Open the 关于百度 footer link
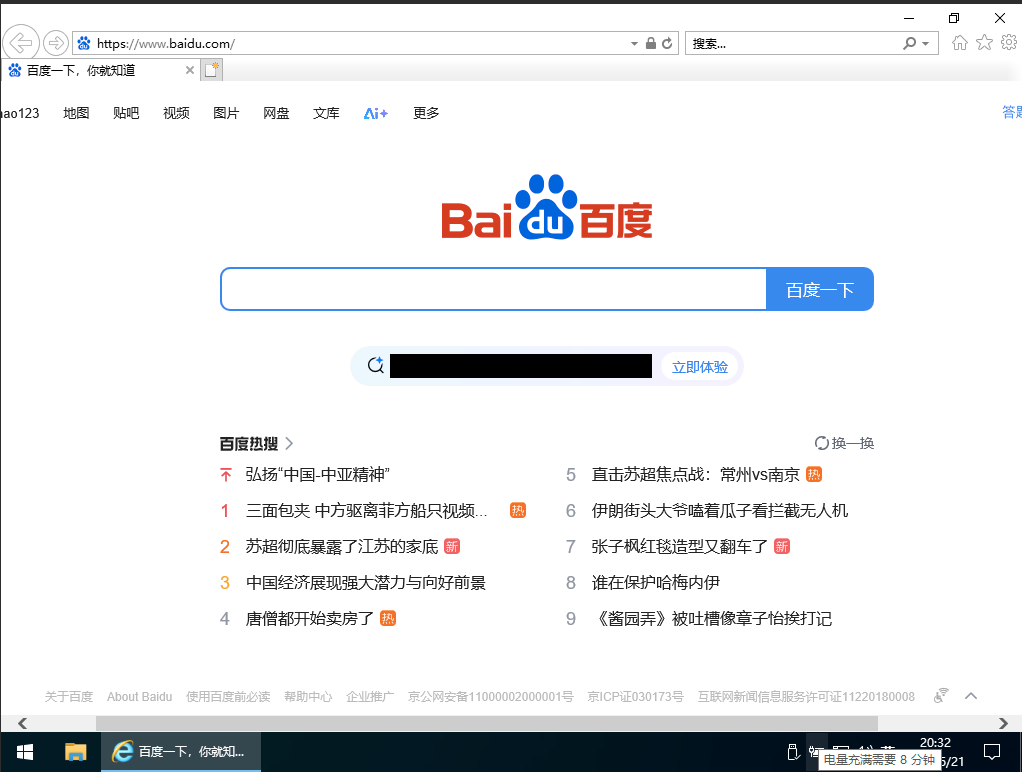Image resolution: width=1022 pixels, height=772 pixels. 68,696
